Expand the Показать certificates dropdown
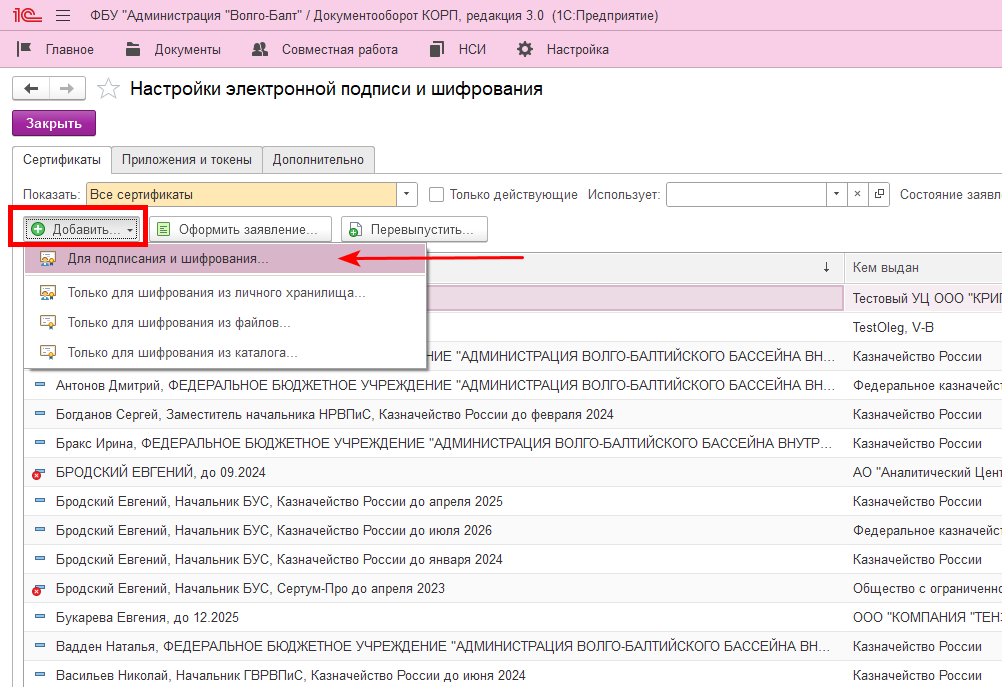The image size is (1002, 687). click(x=407, y=195)
